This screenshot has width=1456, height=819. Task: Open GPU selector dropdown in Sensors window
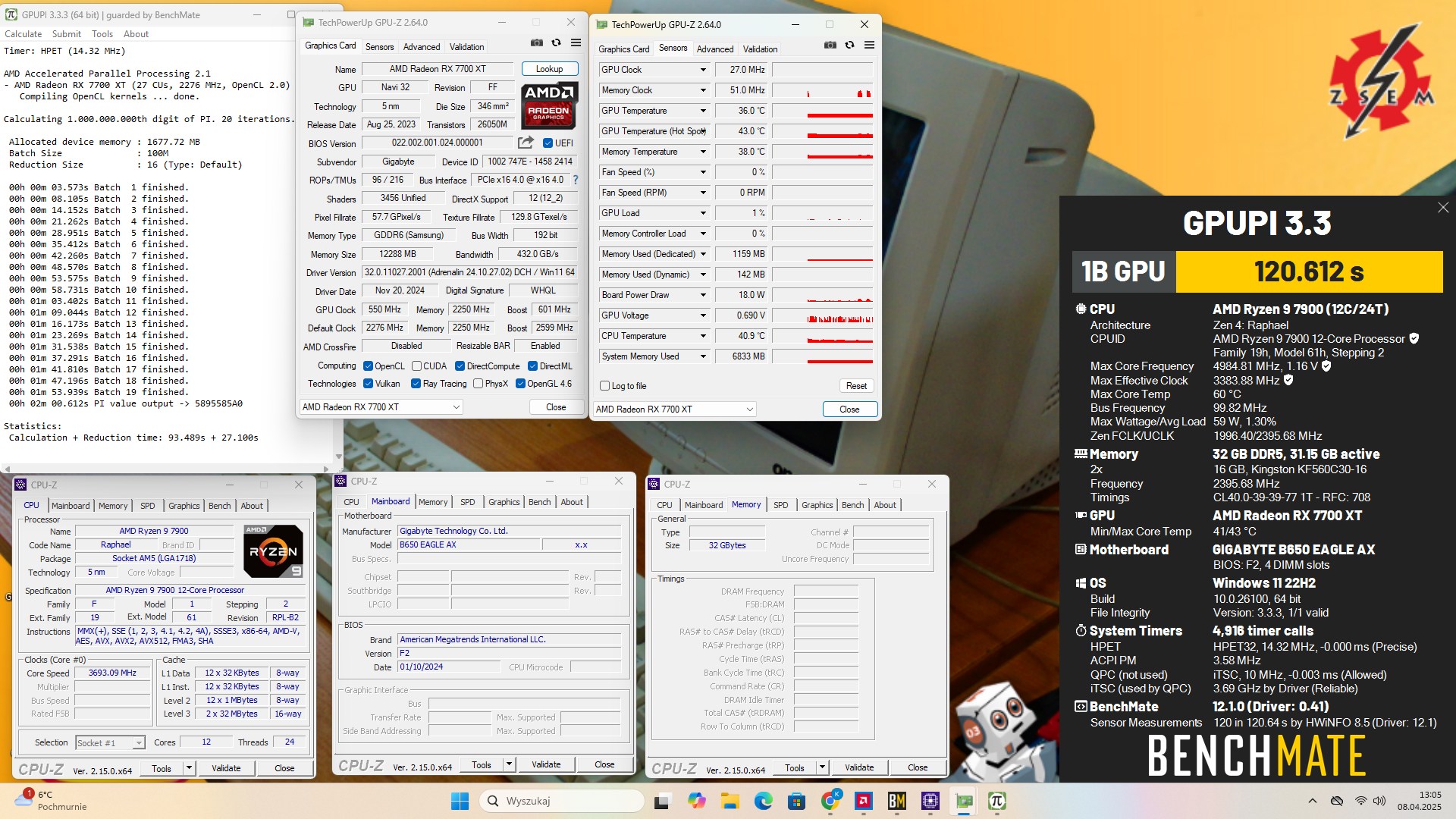tap(674, 409)
